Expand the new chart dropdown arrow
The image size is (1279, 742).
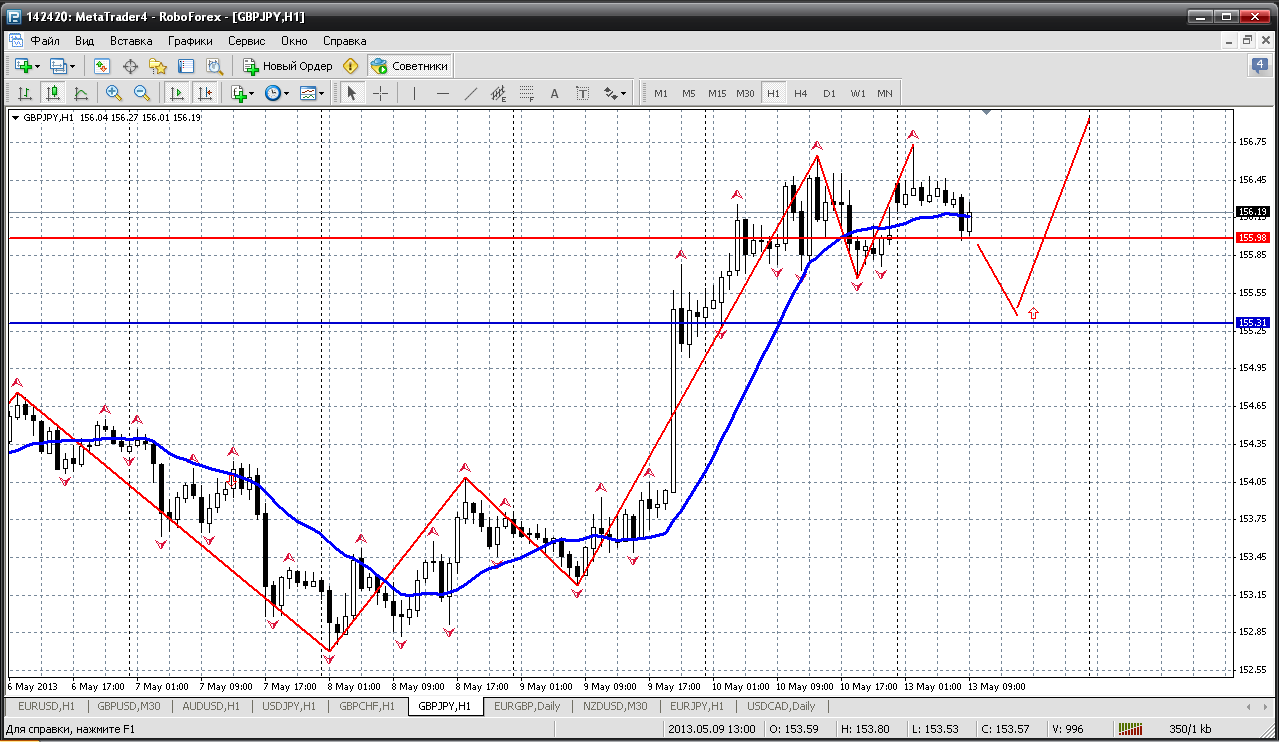38,66
